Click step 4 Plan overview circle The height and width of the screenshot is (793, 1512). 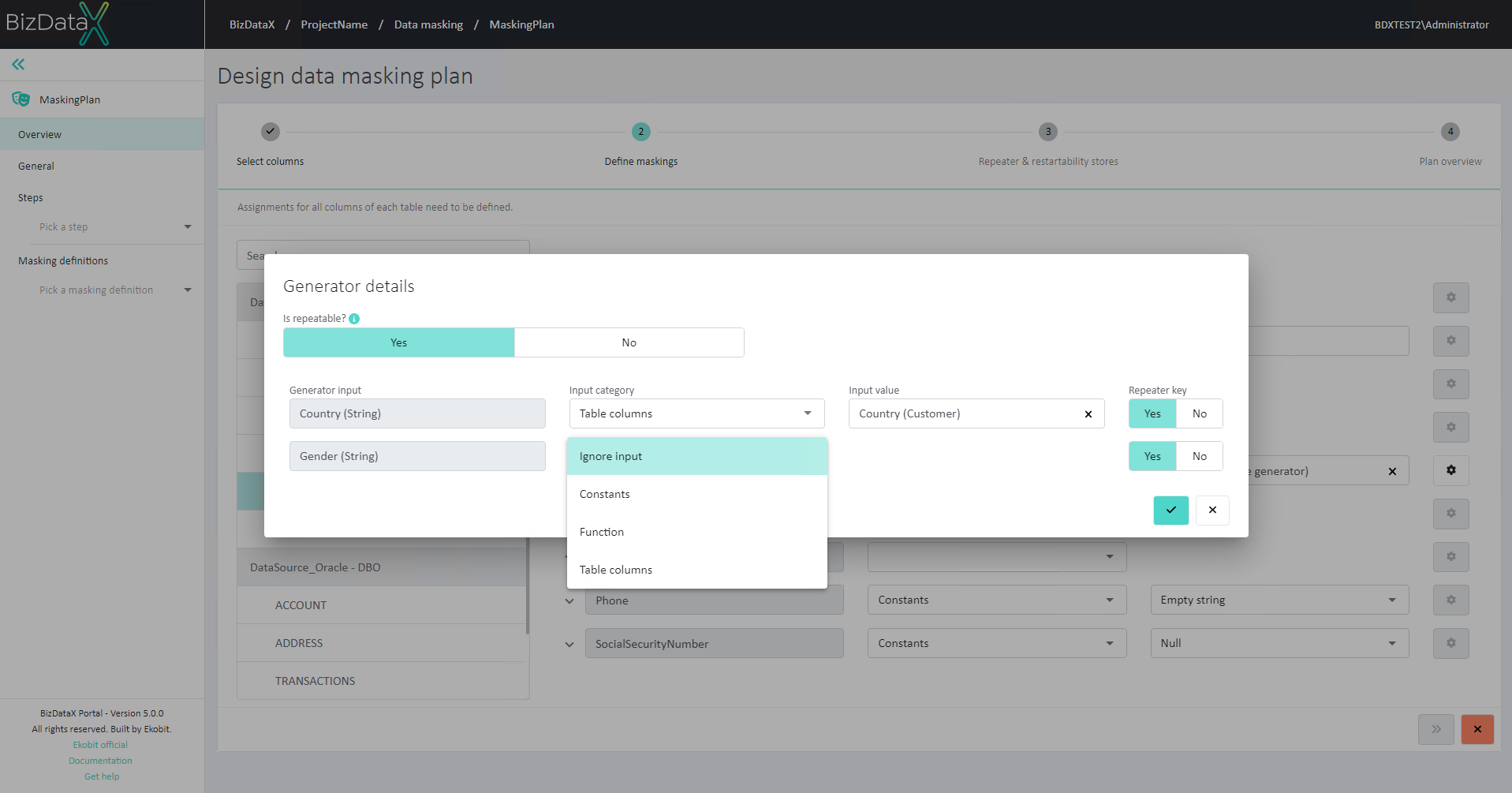(1450, 132)
